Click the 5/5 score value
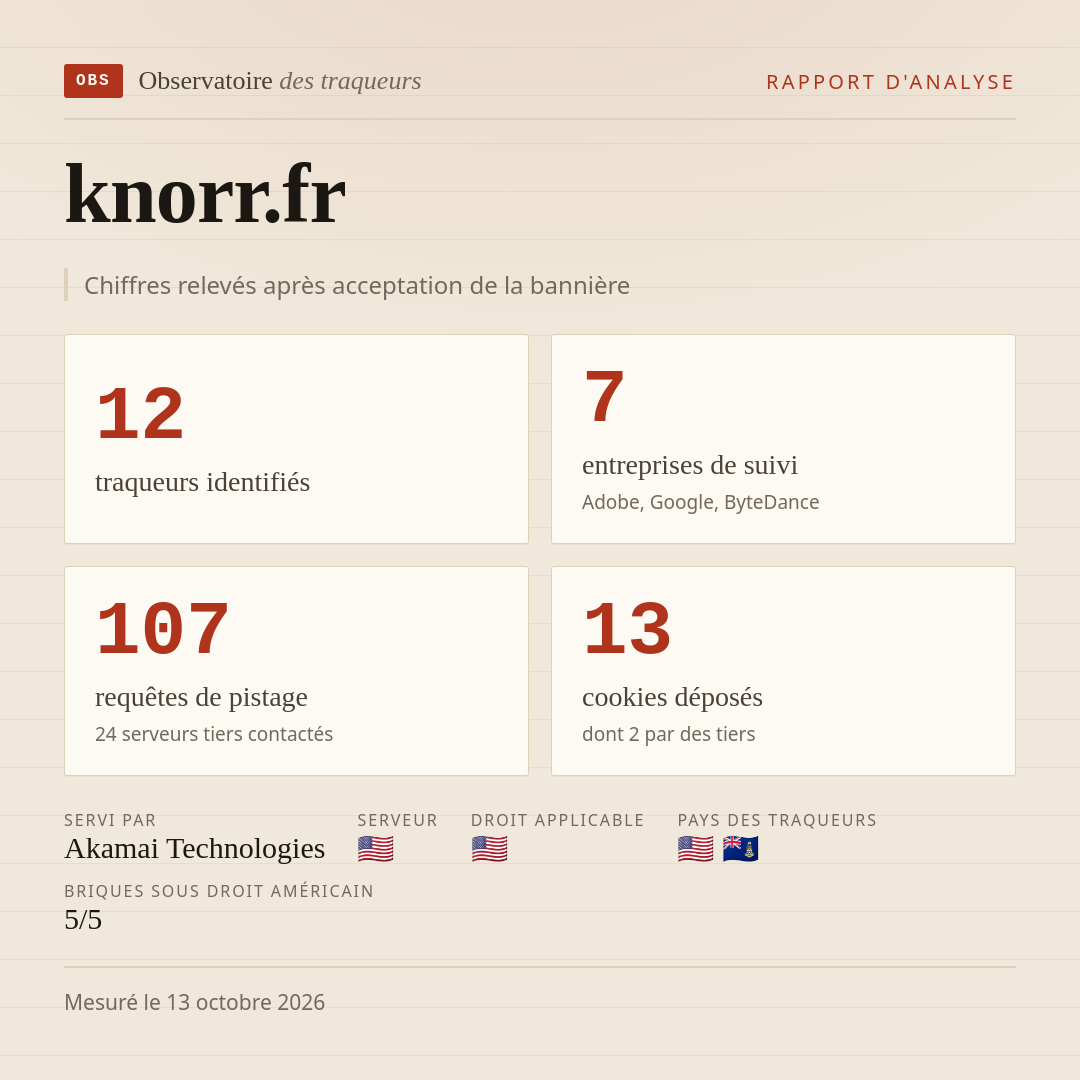The height and width of the screenshot is (1080, 1080). click(83, 920)
